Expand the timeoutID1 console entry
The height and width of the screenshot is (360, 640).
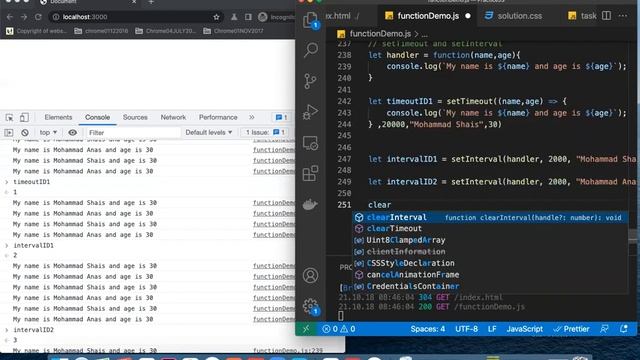pos(7,182)
